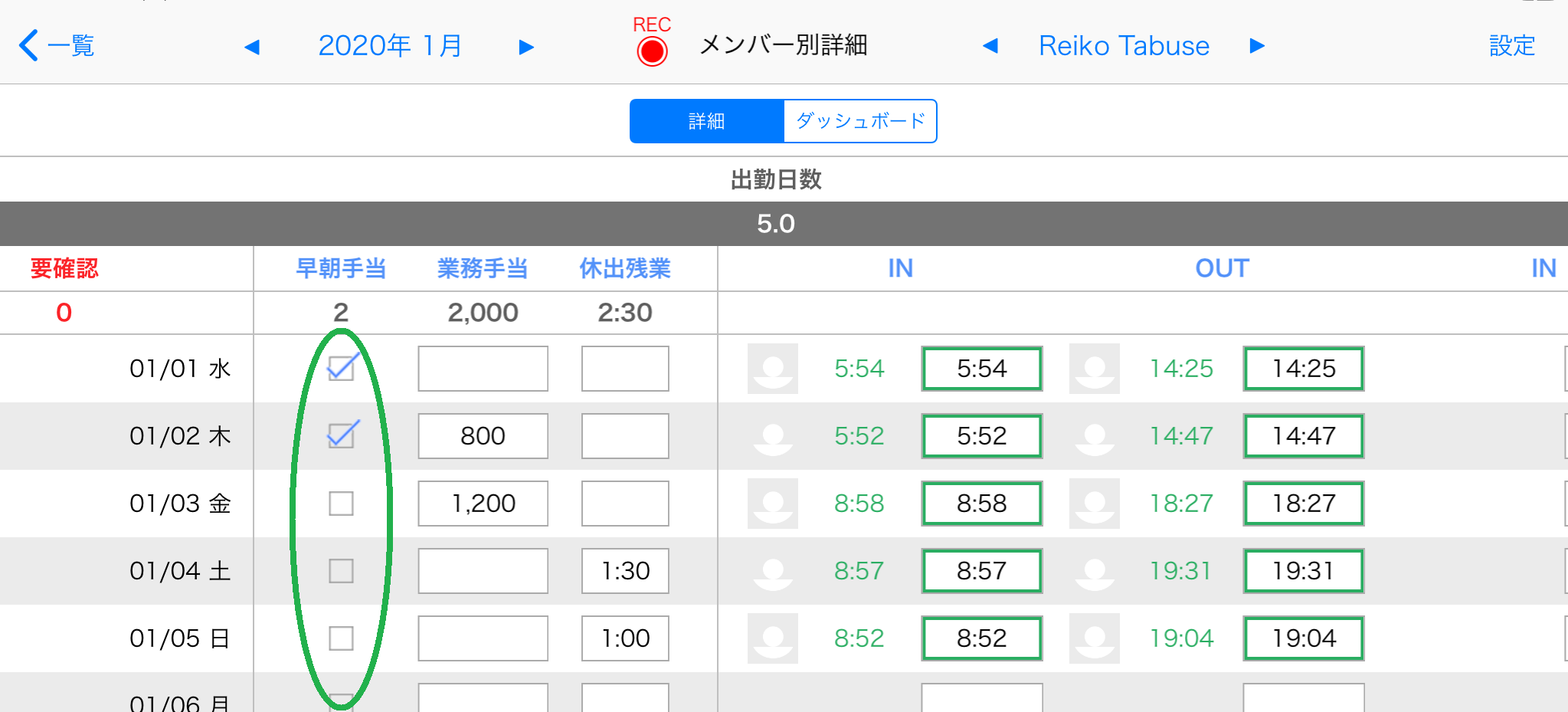Image resolution: width=1568 pixels, height=712 pixels.
Task: Click the 1:30 休出残業 field for 01/04
Action: pyautogui.click(x=625, y=571)
